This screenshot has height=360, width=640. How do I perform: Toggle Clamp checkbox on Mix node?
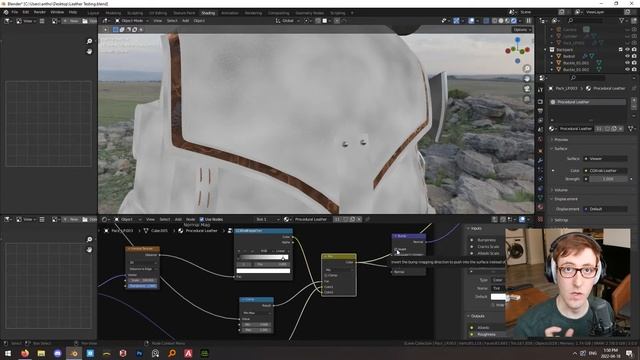pyautogui.click(x=326, y=276)
